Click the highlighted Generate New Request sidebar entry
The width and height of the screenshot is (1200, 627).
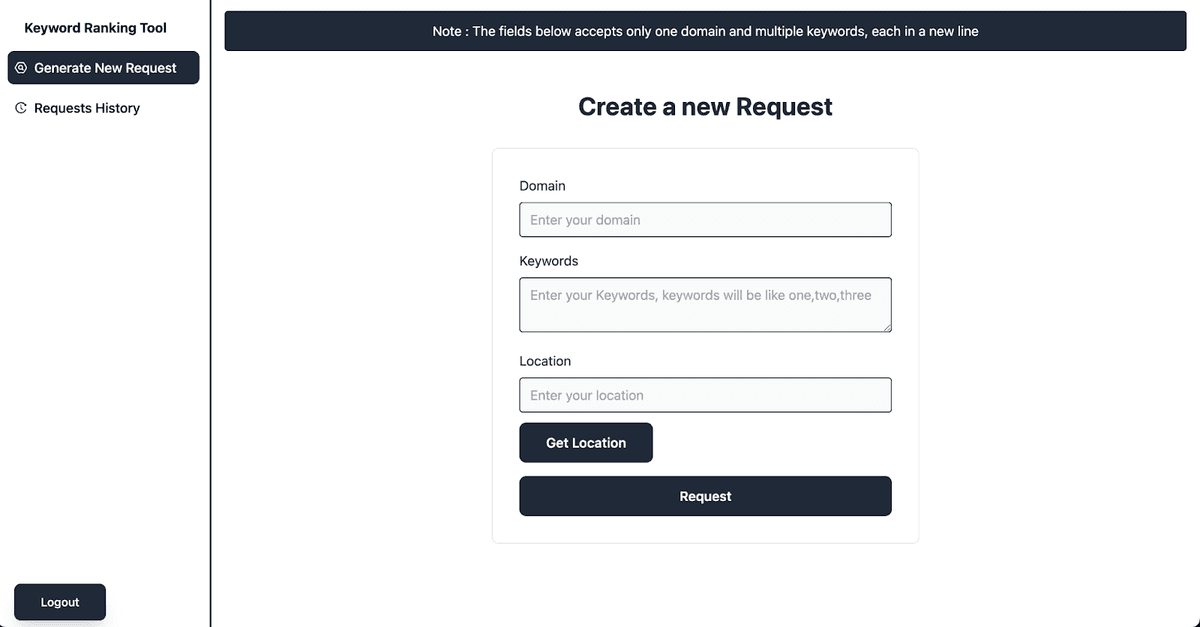pos(103,67)
